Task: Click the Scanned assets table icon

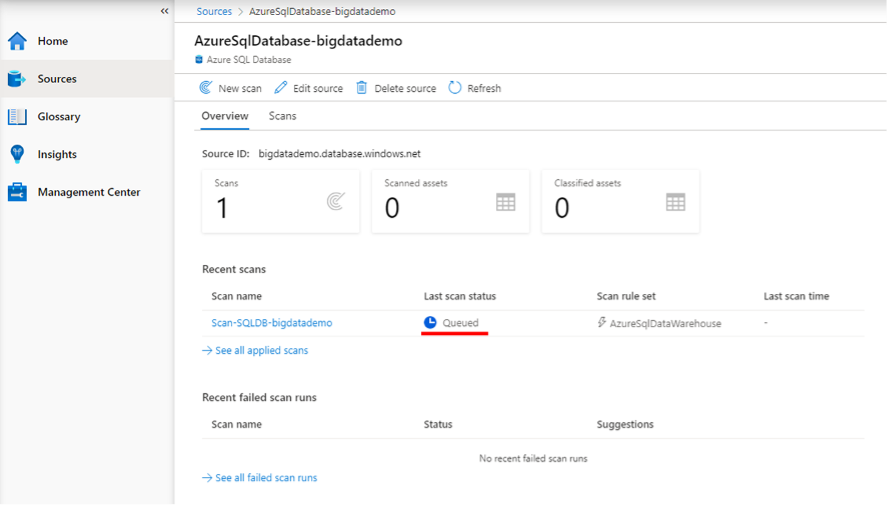Action: click(506, 202)
